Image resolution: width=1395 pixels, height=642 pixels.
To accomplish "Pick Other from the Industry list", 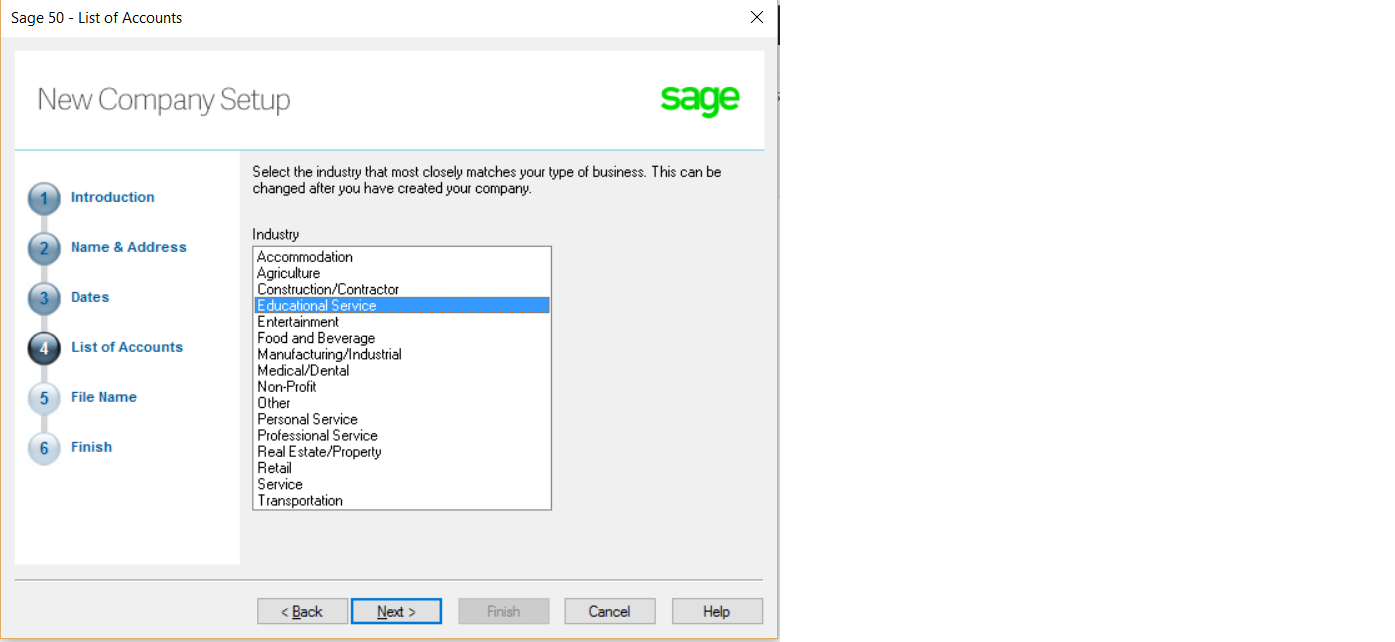I will point(402,403).
